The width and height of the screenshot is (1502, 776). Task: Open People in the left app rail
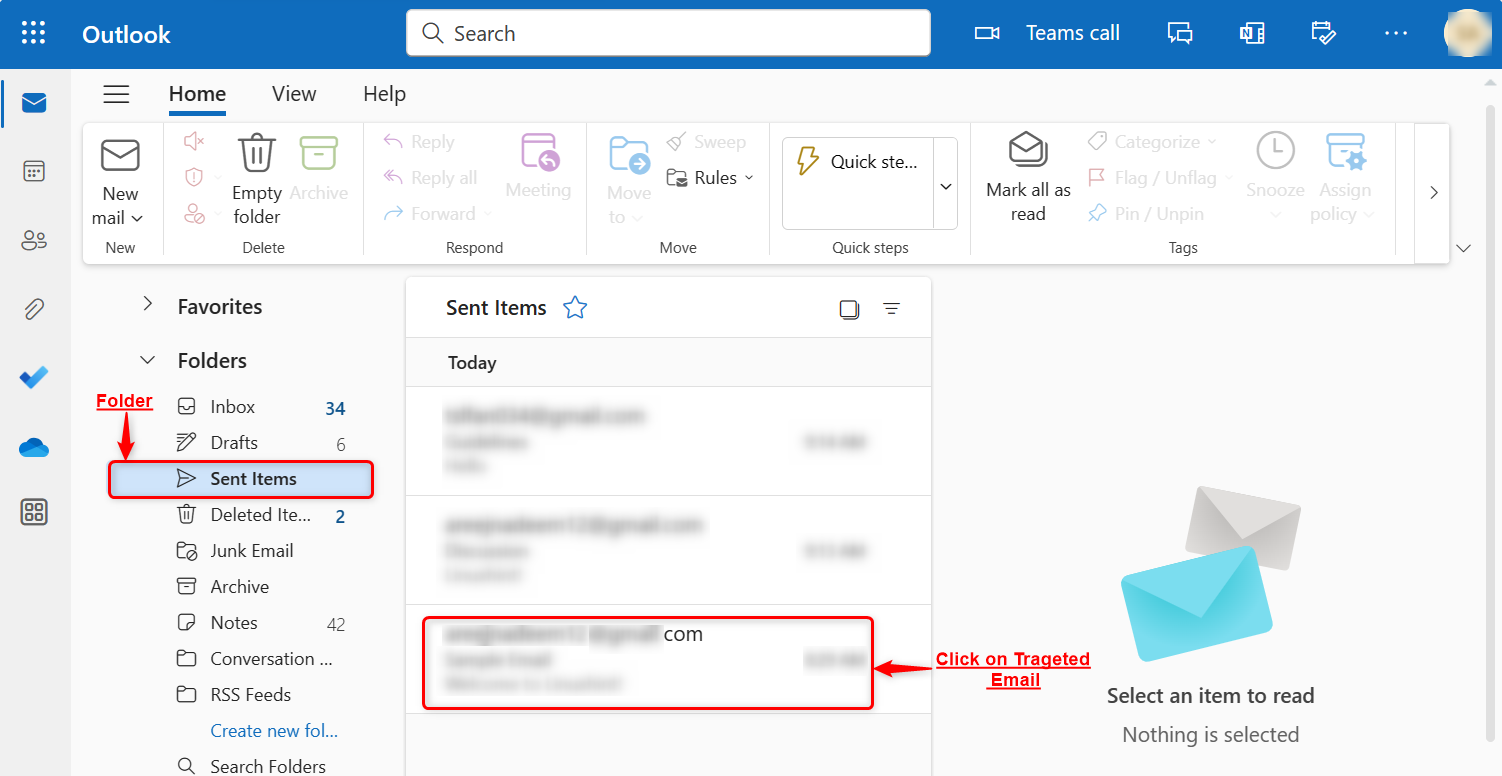[34, 240]
